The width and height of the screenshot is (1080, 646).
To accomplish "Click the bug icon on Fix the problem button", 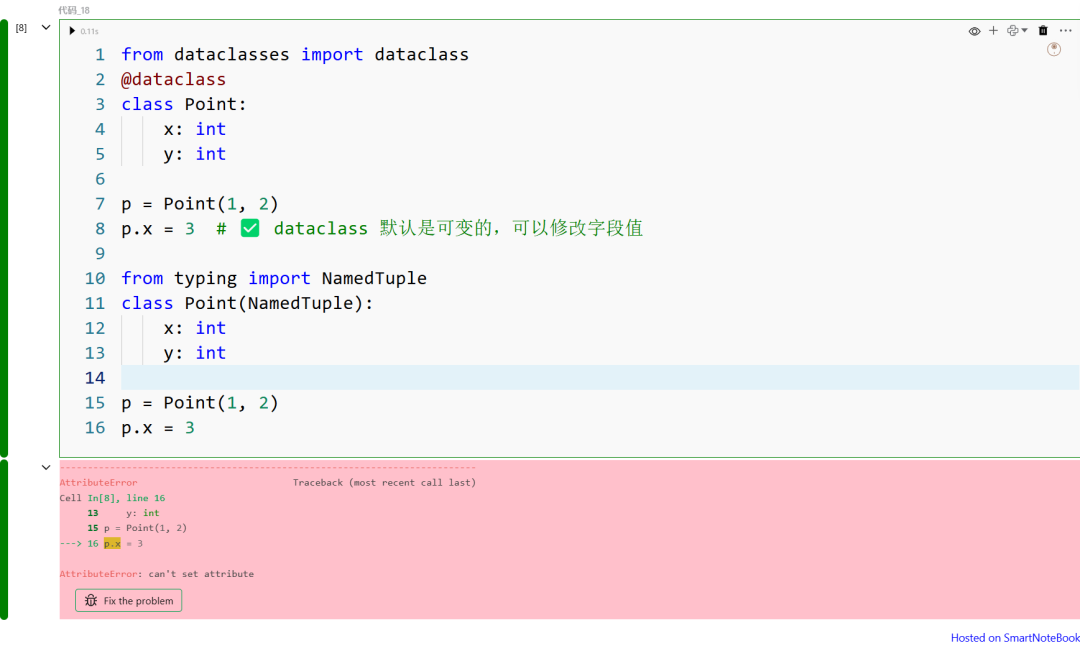I will (90, 600).
